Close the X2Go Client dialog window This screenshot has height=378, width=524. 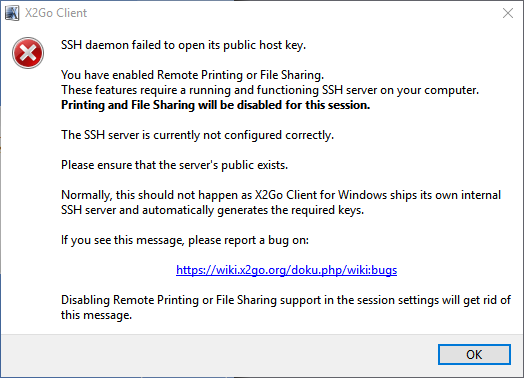(x=508, y=13)
